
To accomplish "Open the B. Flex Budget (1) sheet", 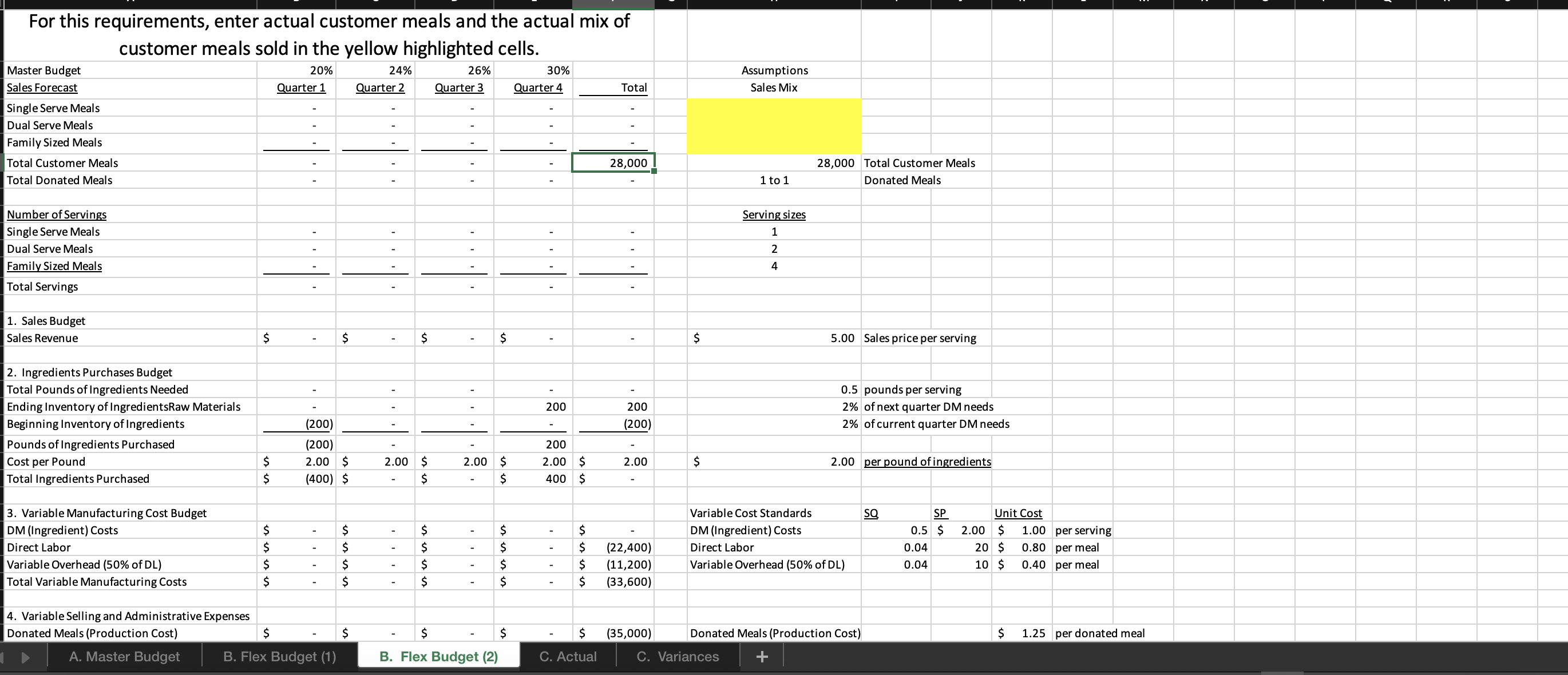I will [x=279, y=656].
